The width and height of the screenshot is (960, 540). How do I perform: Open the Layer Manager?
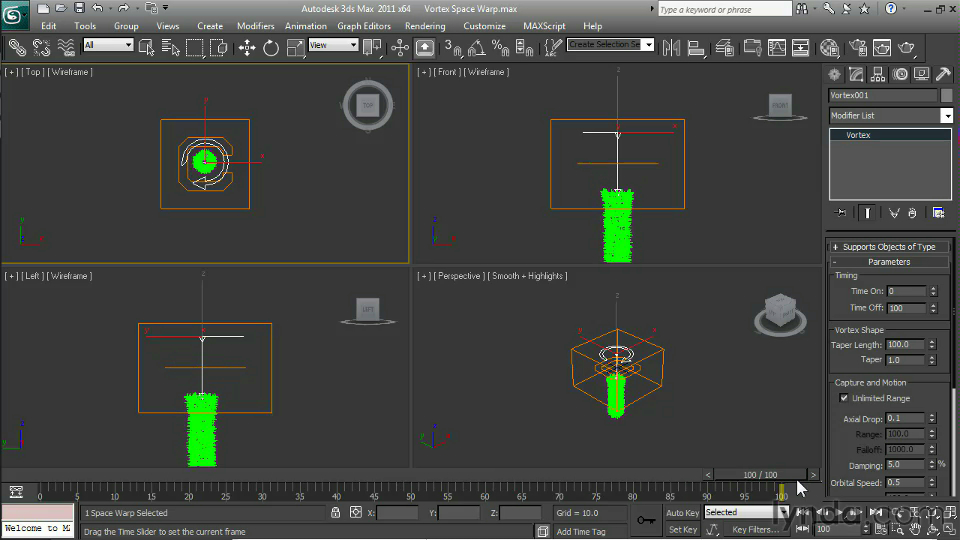pos(724,47)
